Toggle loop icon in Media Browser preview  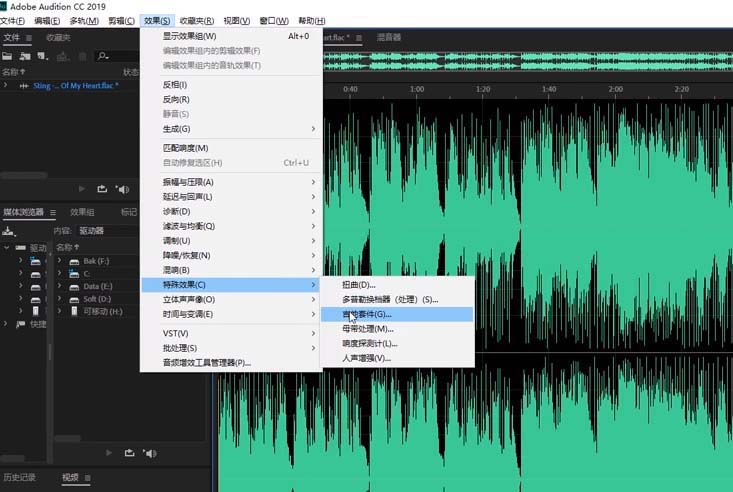130,453
